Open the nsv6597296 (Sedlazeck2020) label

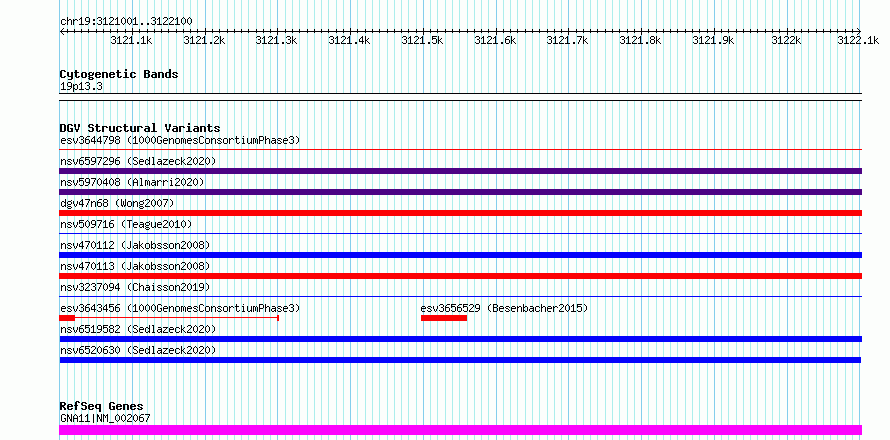pyautogui.click(x=138, y=161)
